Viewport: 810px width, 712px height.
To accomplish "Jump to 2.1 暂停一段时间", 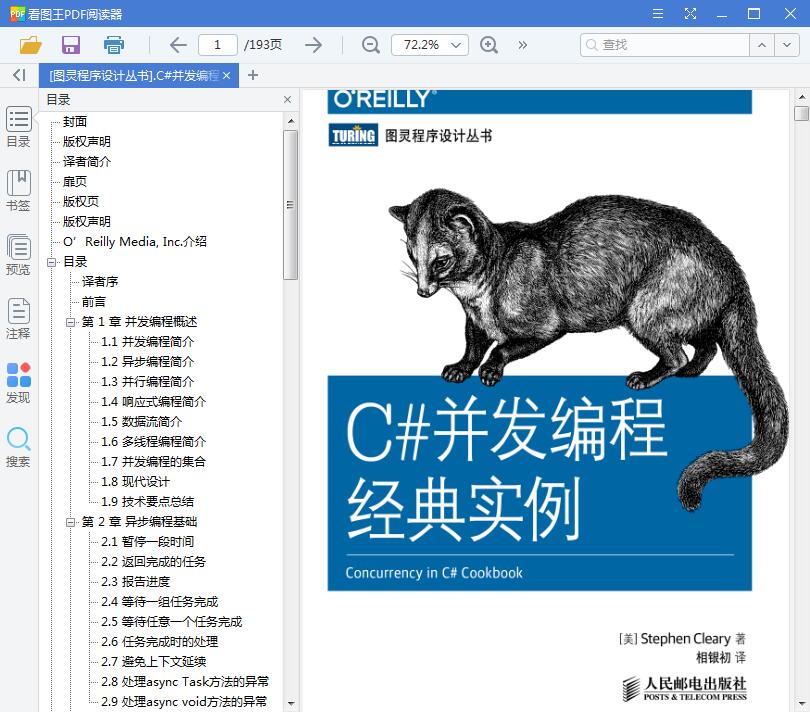I will 148,541.
